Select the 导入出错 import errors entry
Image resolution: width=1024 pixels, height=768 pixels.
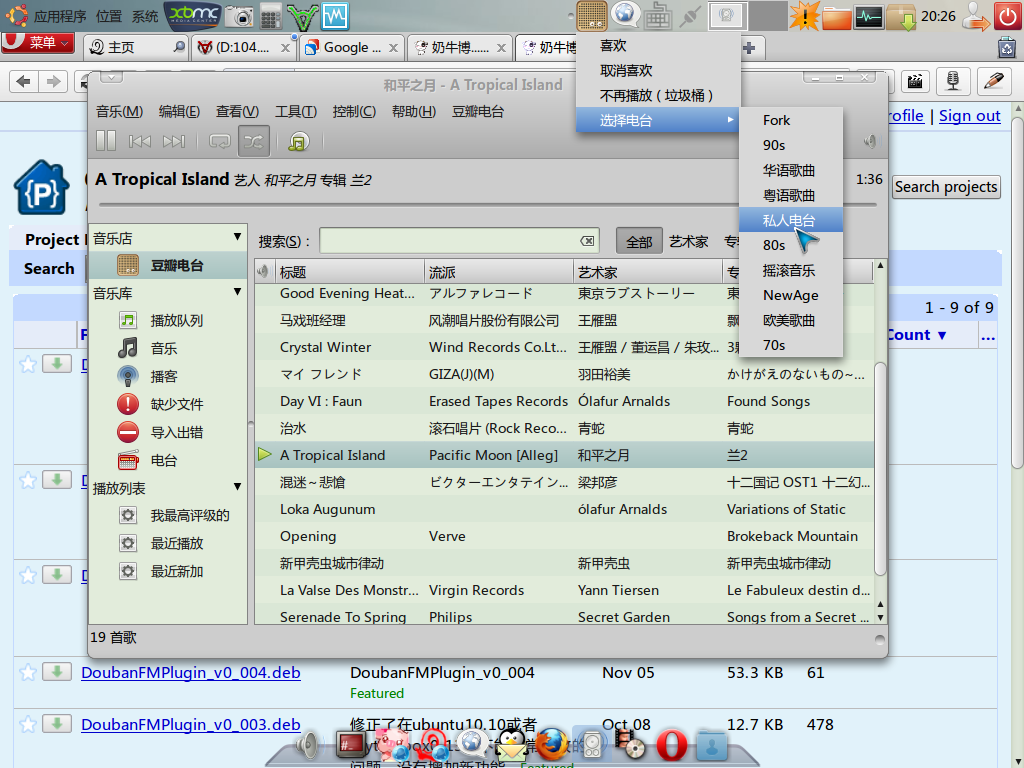(x=176, y=432)
